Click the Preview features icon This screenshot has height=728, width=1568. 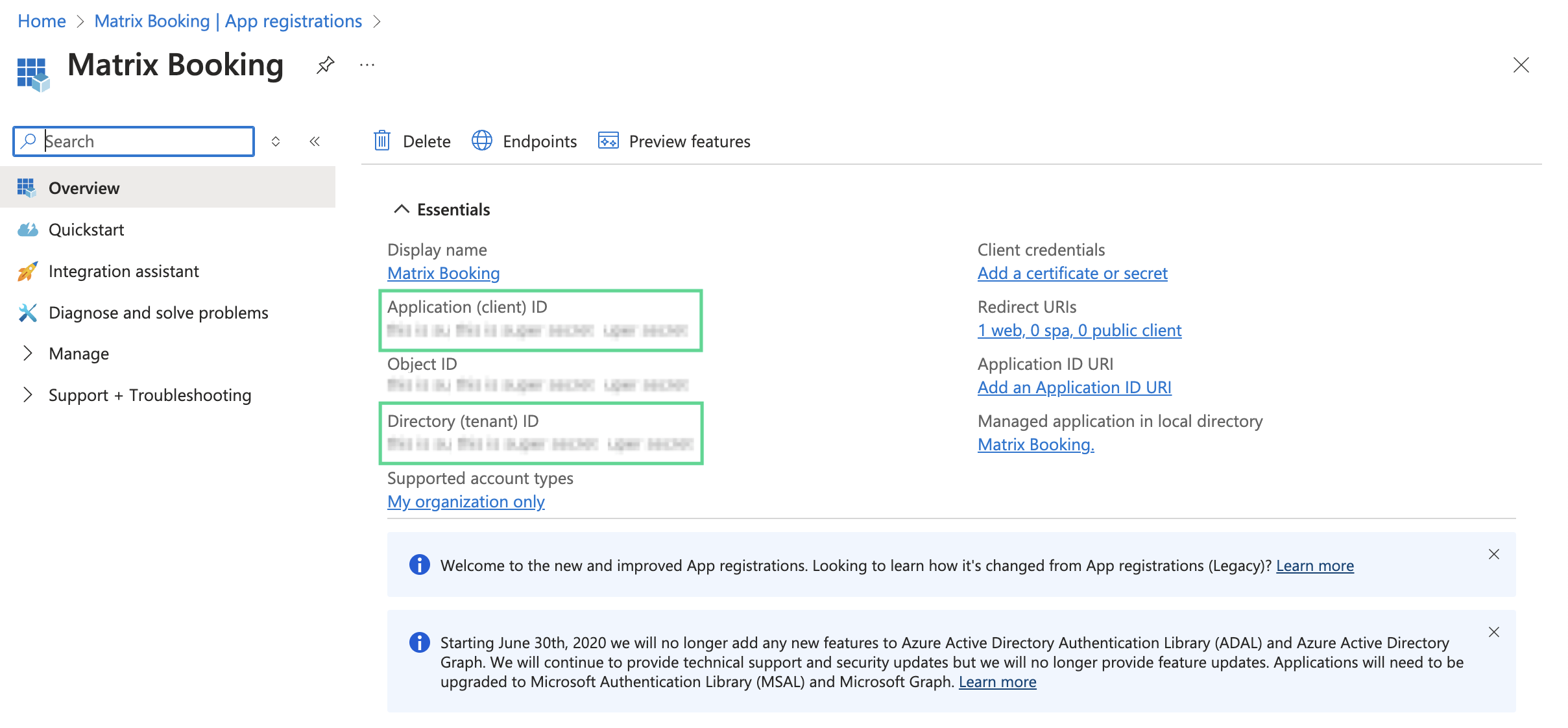pyautogui.click(x=607, y=141)
